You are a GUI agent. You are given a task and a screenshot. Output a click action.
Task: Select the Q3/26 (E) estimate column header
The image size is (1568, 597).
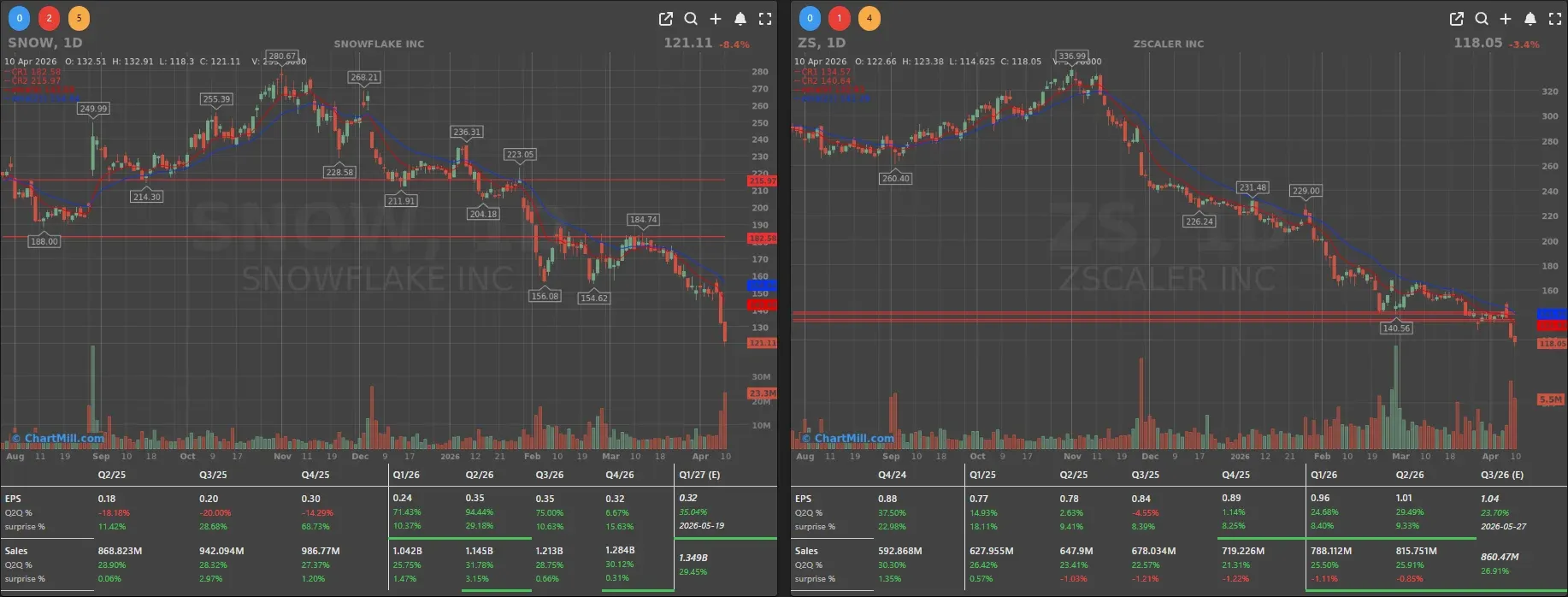(x=1502, y=475)
